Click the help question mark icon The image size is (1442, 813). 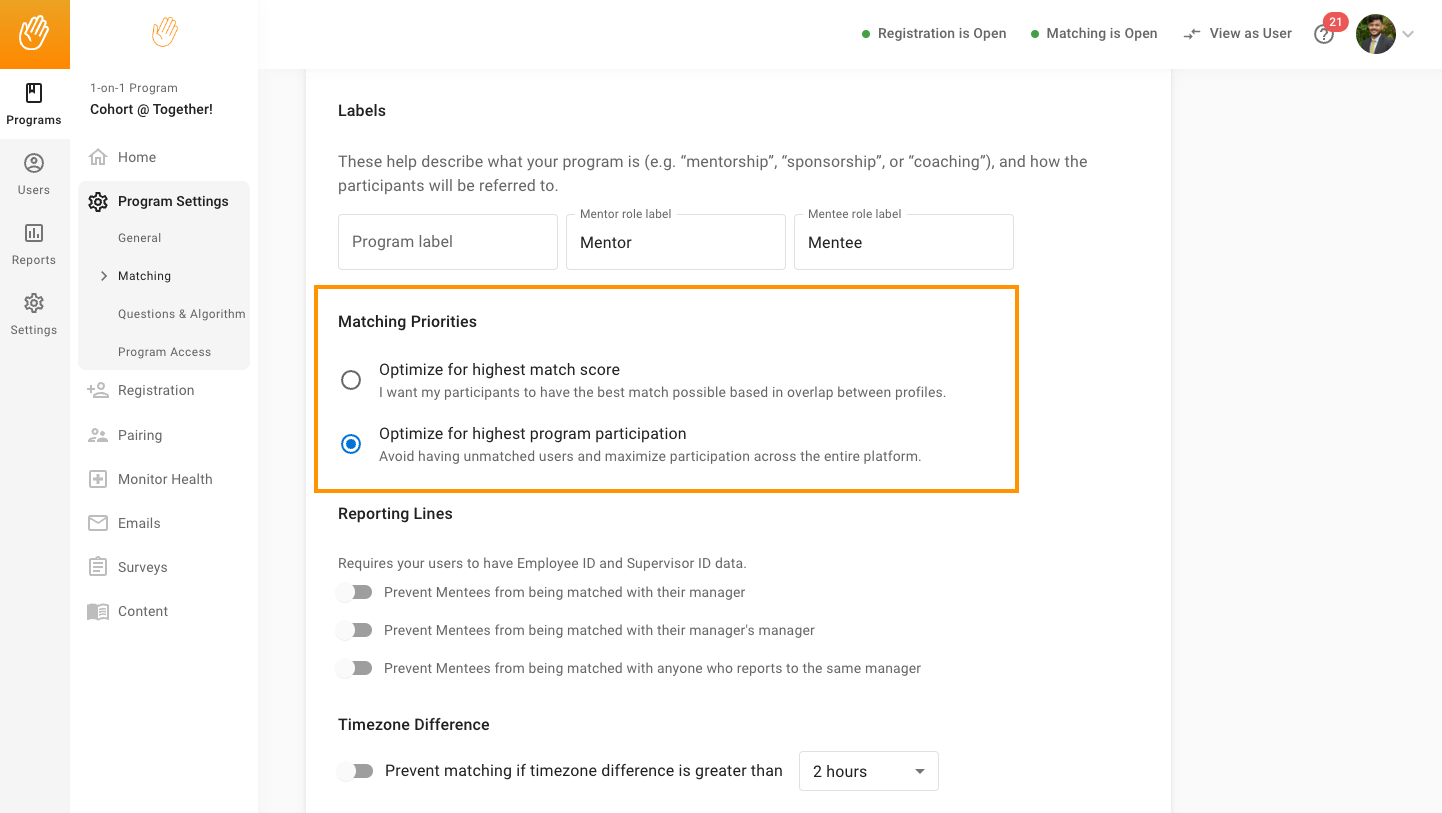click(1324, 35)
